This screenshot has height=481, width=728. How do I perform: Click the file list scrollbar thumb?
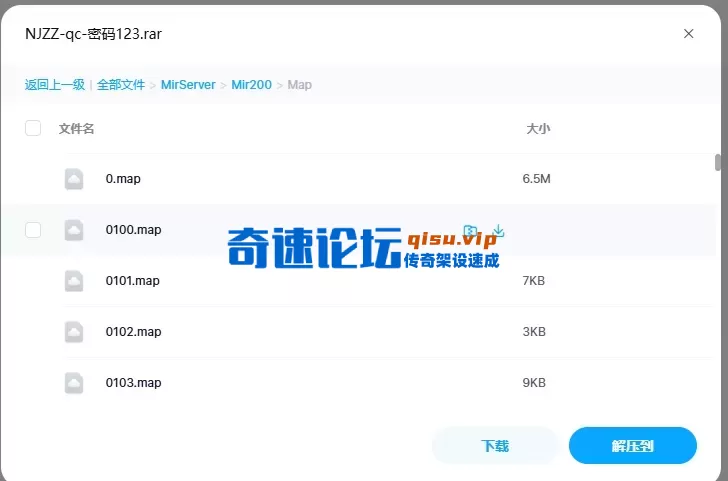click(x=718, y=162)
